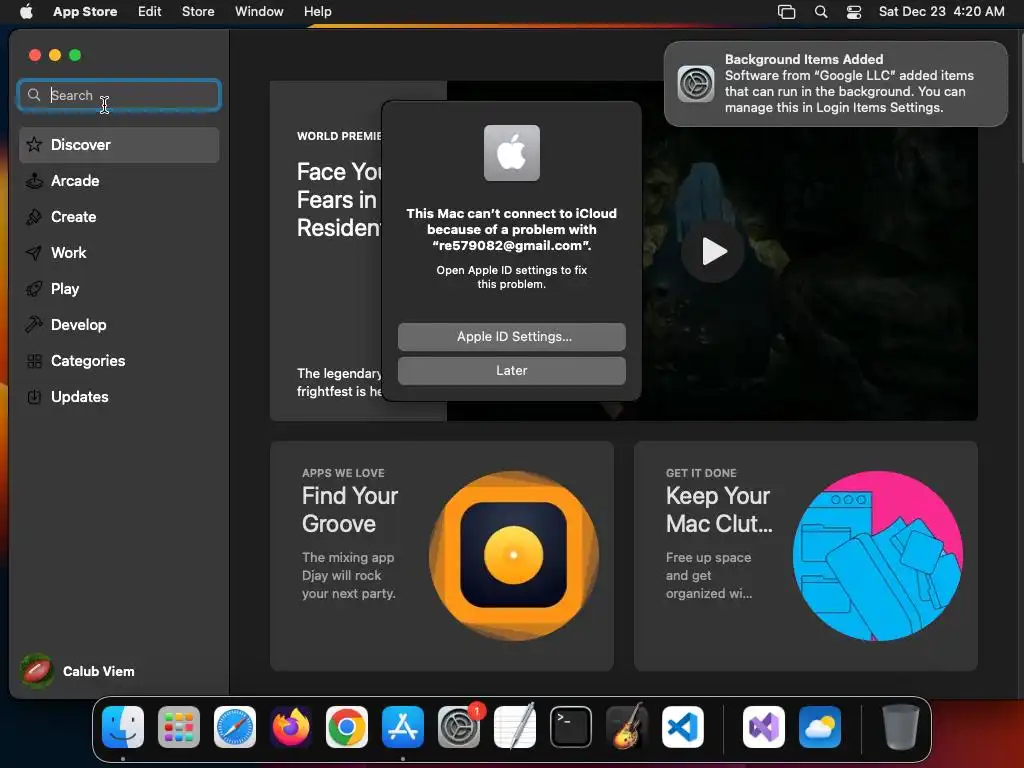1024x768 pixels.
Task: Open the Discover section in sidebar
Action: (119, 145)
